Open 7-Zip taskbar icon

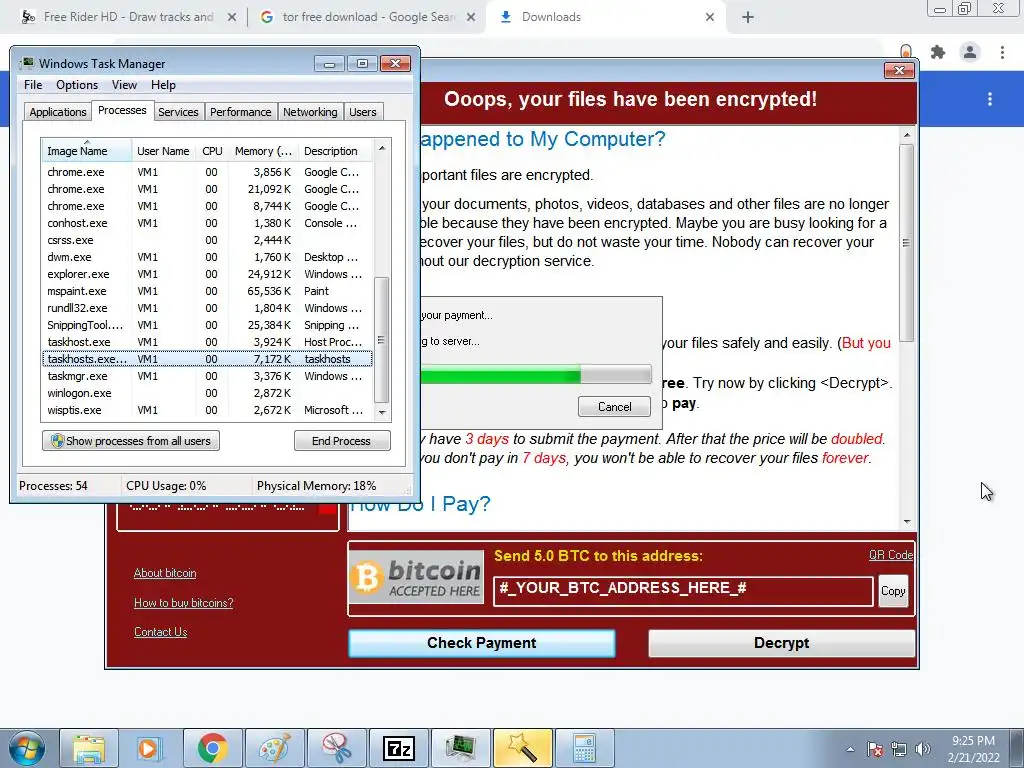tap(398, 748)
